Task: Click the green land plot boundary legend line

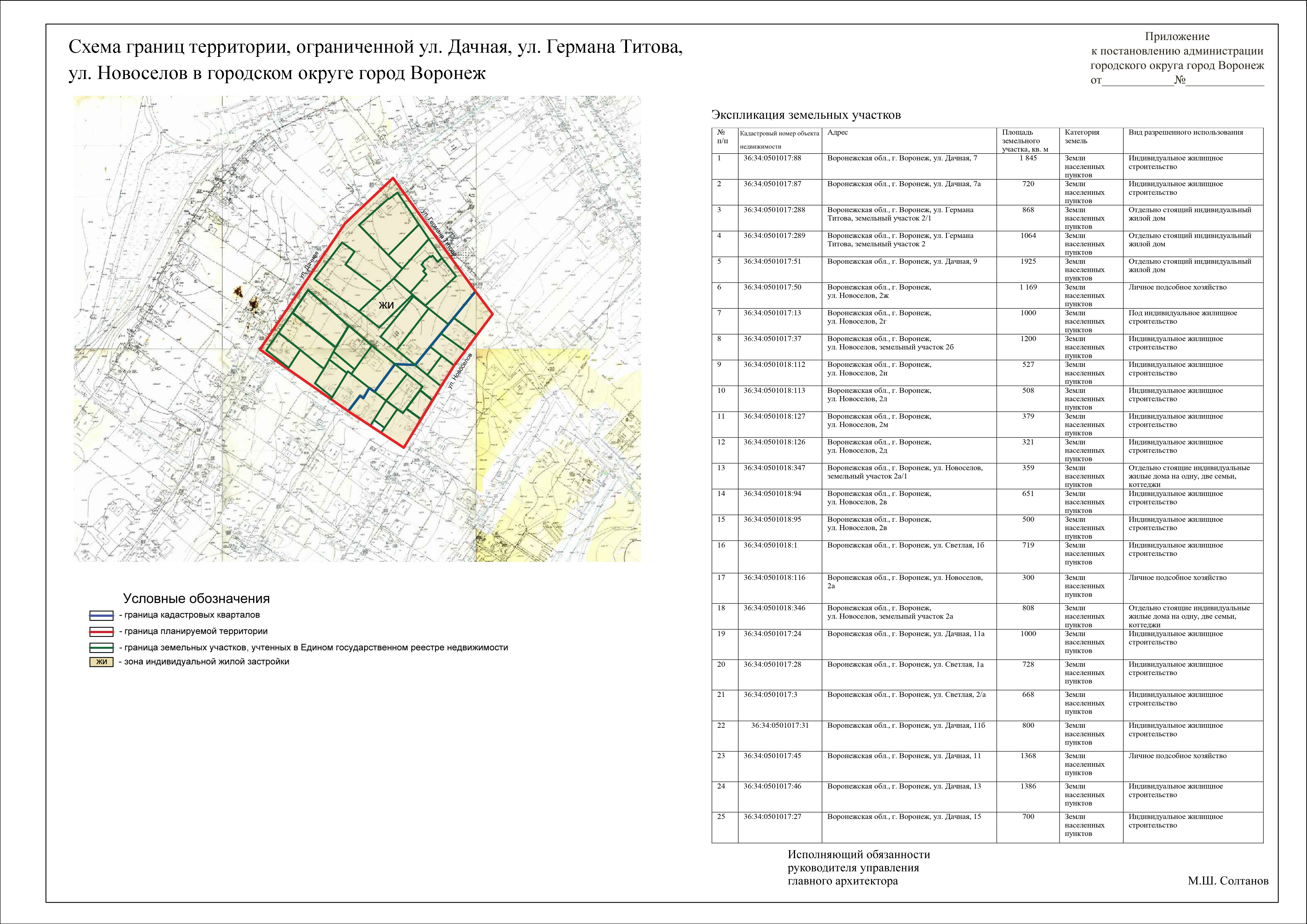Action: [x=102, y=647]
